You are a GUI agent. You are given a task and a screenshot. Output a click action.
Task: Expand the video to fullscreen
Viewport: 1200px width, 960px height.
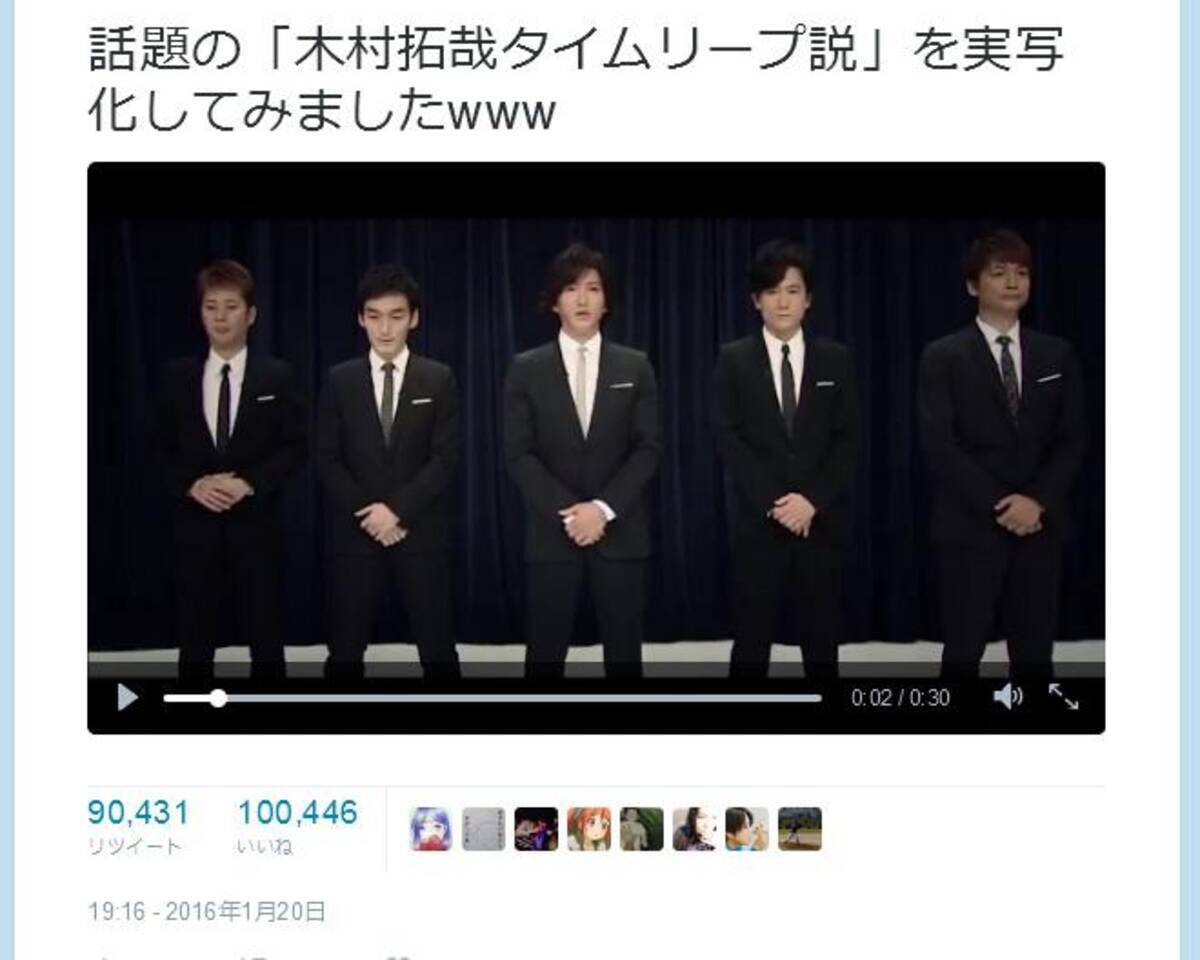tap(1063, 697)
